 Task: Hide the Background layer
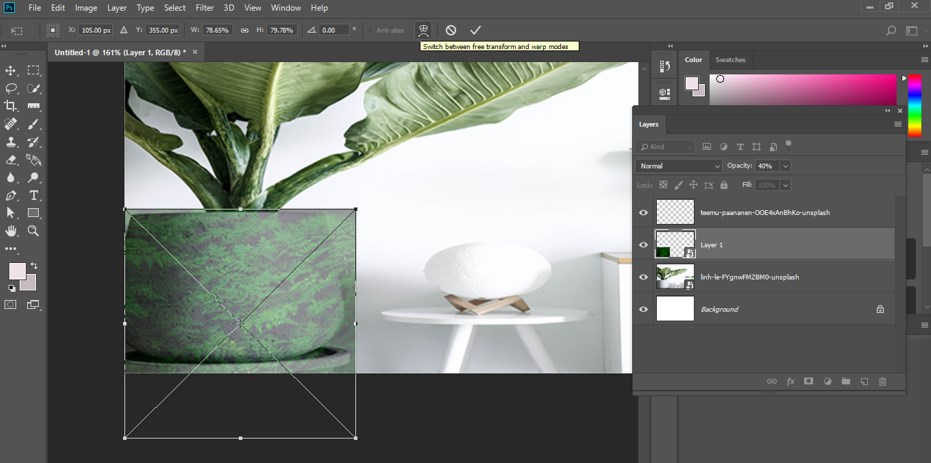coord(643,309)
